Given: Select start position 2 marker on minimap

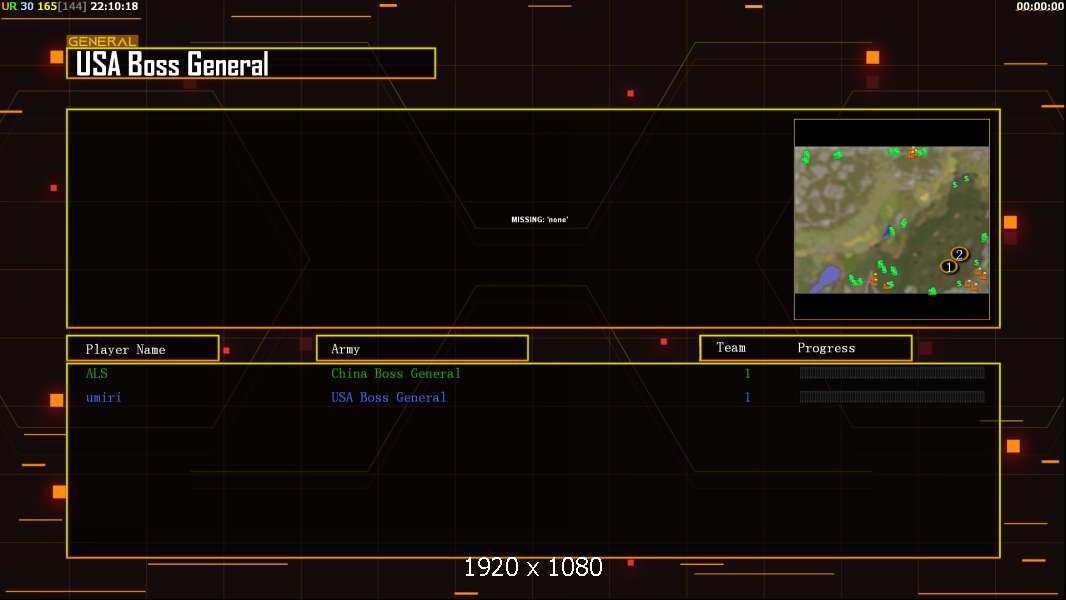Looking at the screenshot, I should [959, 254].
